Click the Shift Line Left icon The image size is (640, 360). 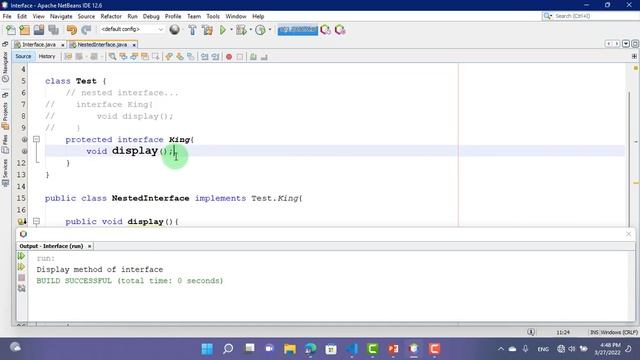coord(204,57)
